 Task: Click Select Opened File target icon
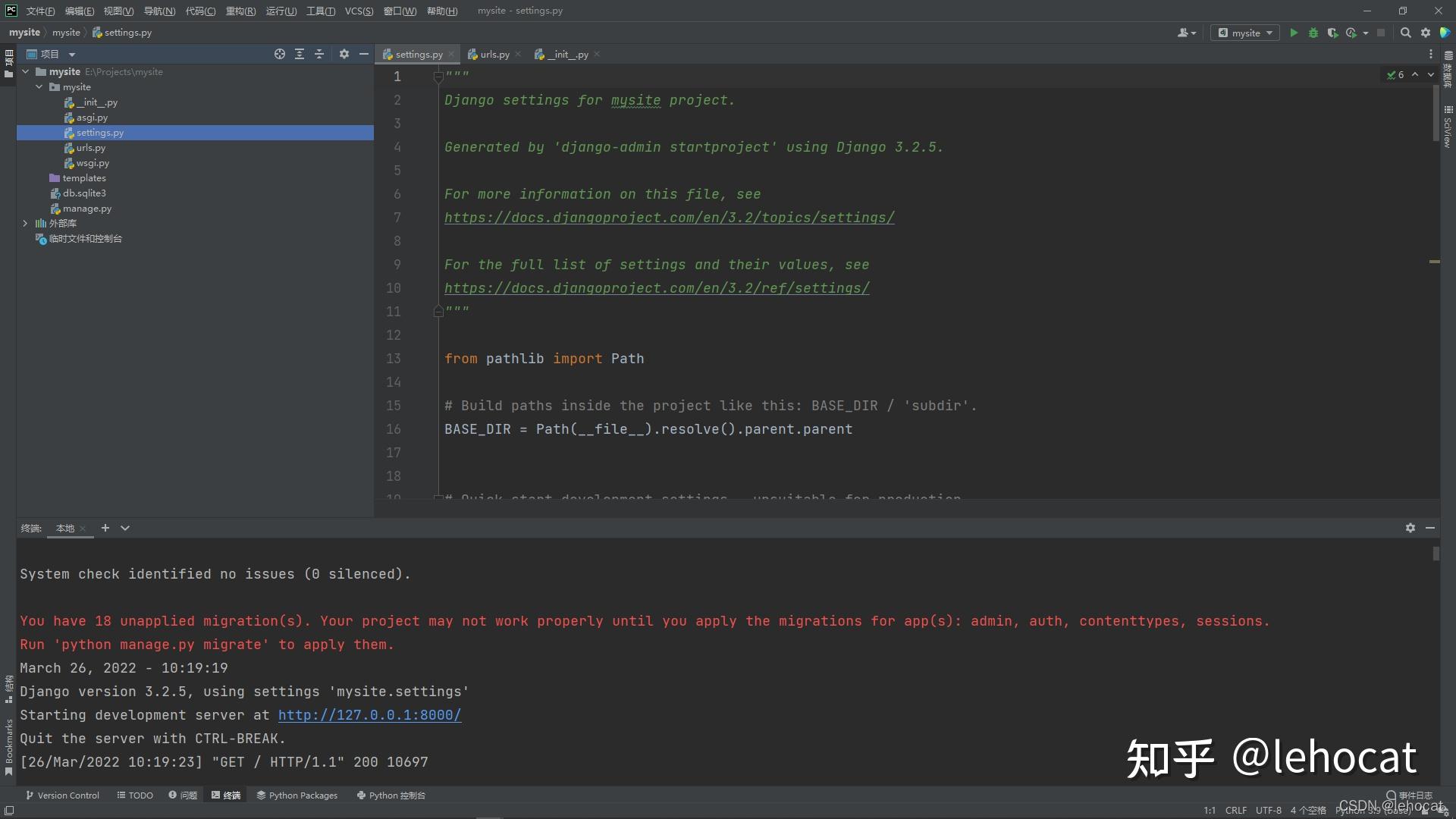coord(280,54)
